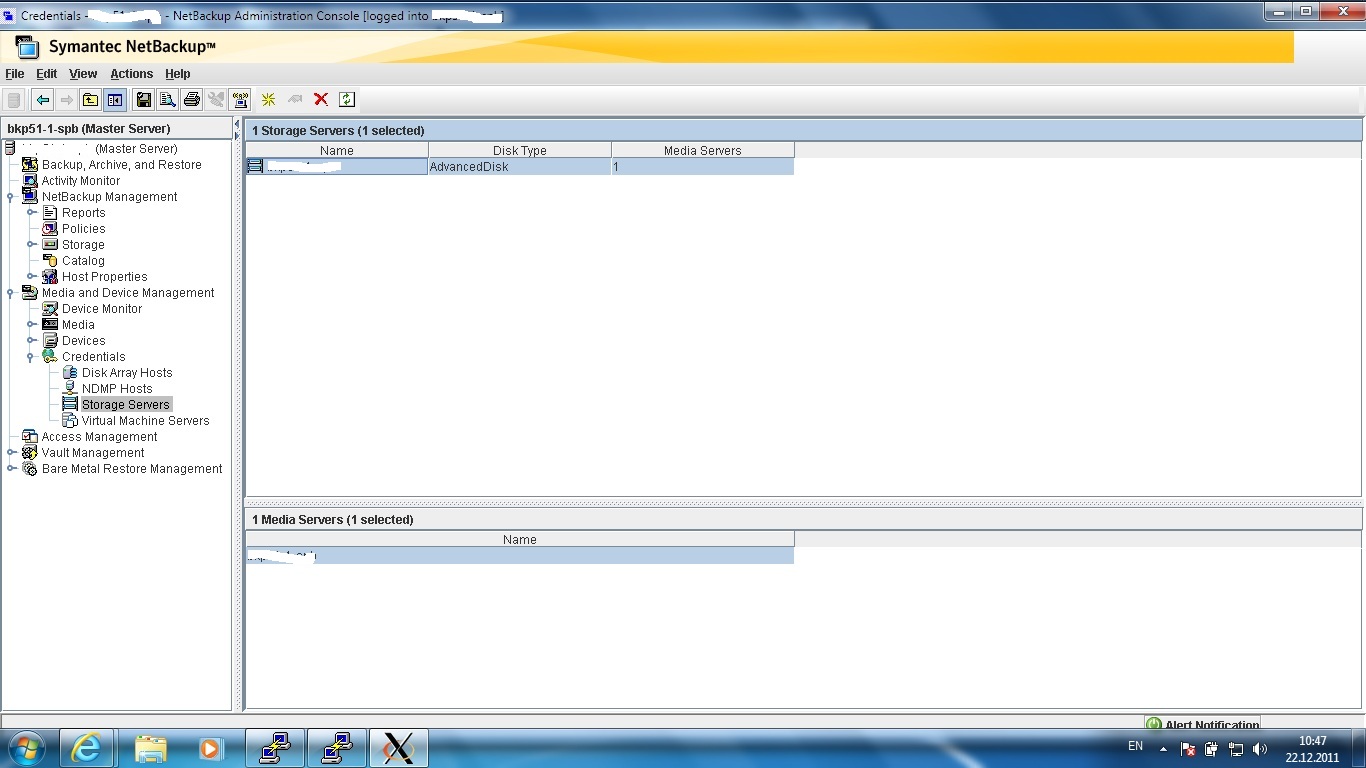
Task: Collapse the Credentials tree node
Action: click(31, 357)
